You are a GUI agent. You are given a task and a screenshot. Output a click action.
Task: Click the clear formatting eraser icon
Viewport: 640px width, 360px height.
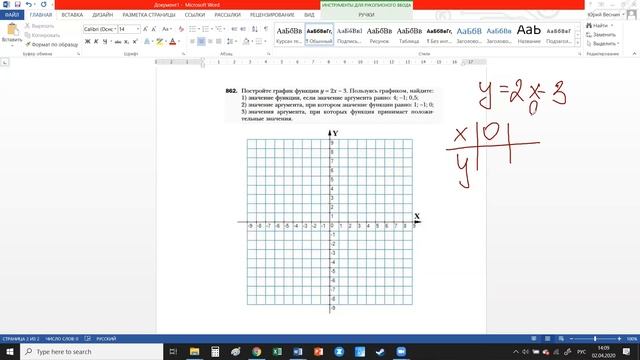pos(181,29)
